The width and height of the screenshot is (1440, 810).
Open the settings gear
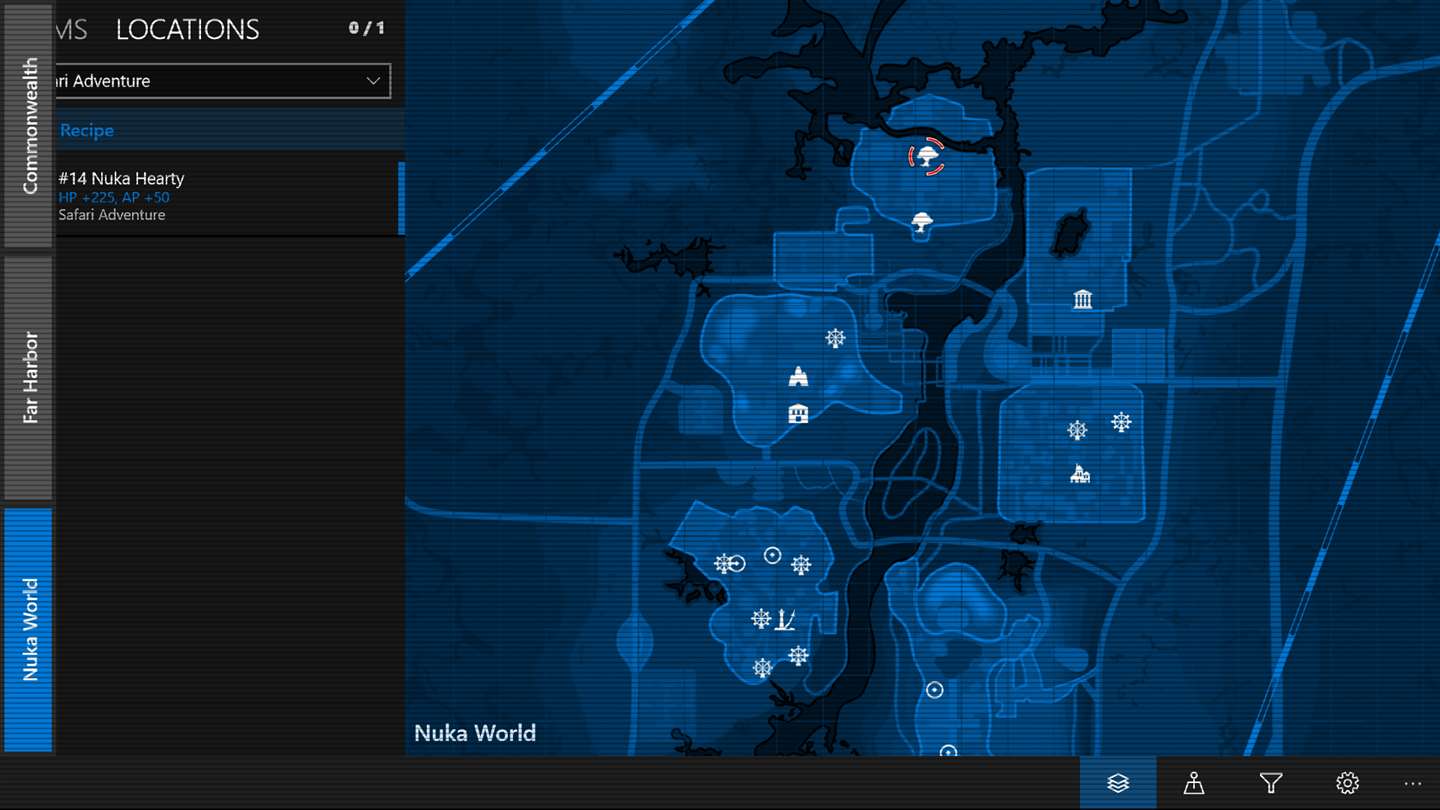tap(1347, 783)
